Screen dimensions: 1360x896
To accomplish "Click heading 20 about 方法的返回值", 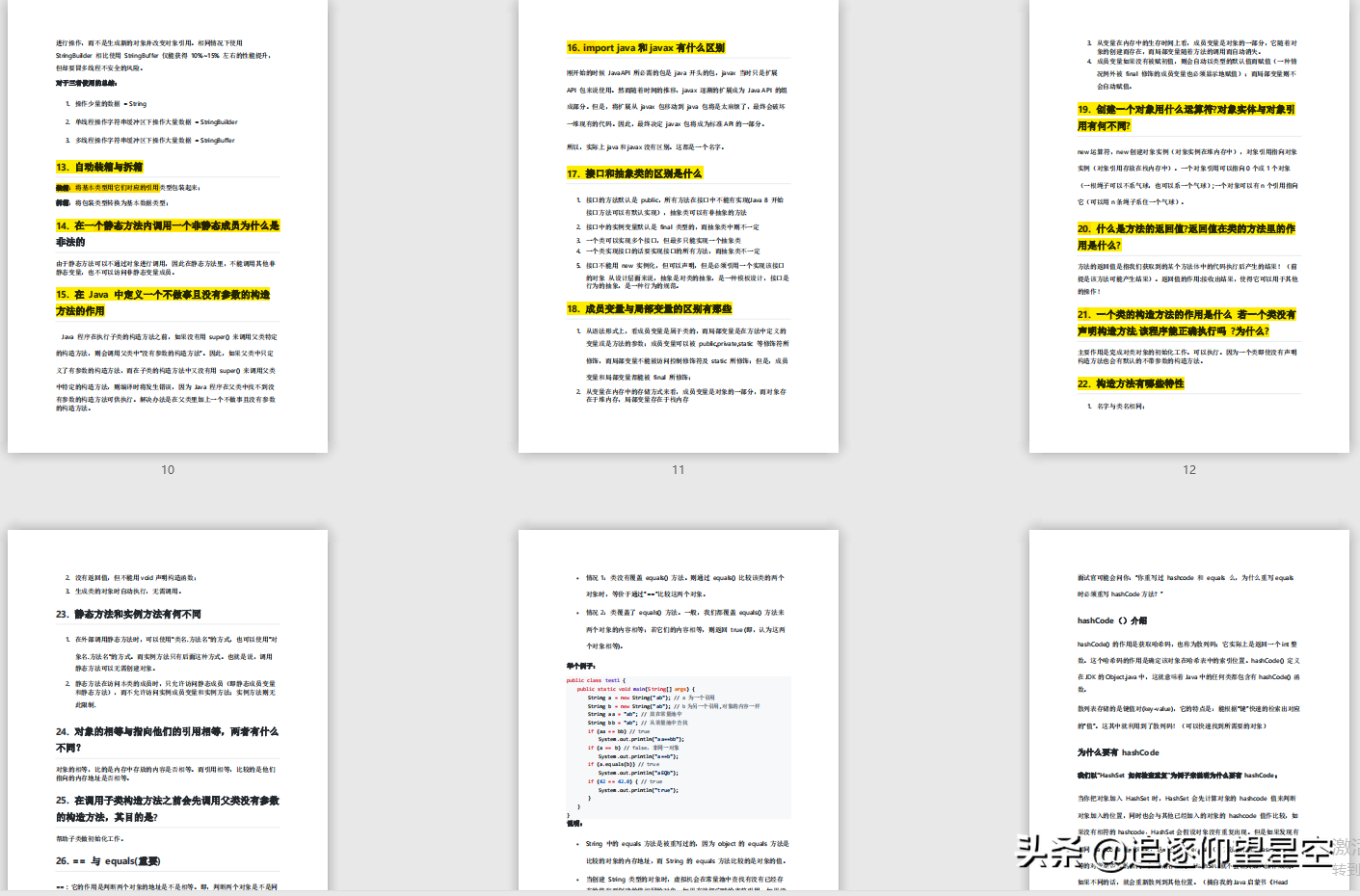I will click(1187, 237).
